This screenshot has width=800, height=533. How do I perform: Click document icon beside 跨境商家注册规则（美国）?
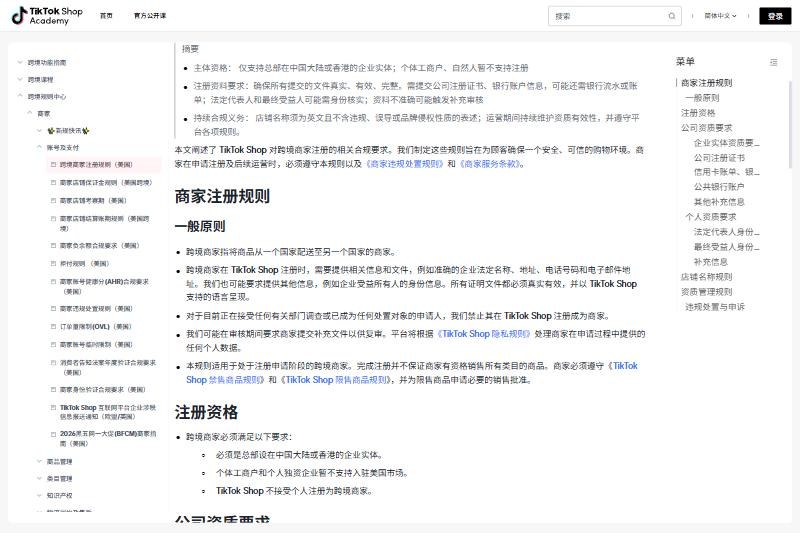54,165
